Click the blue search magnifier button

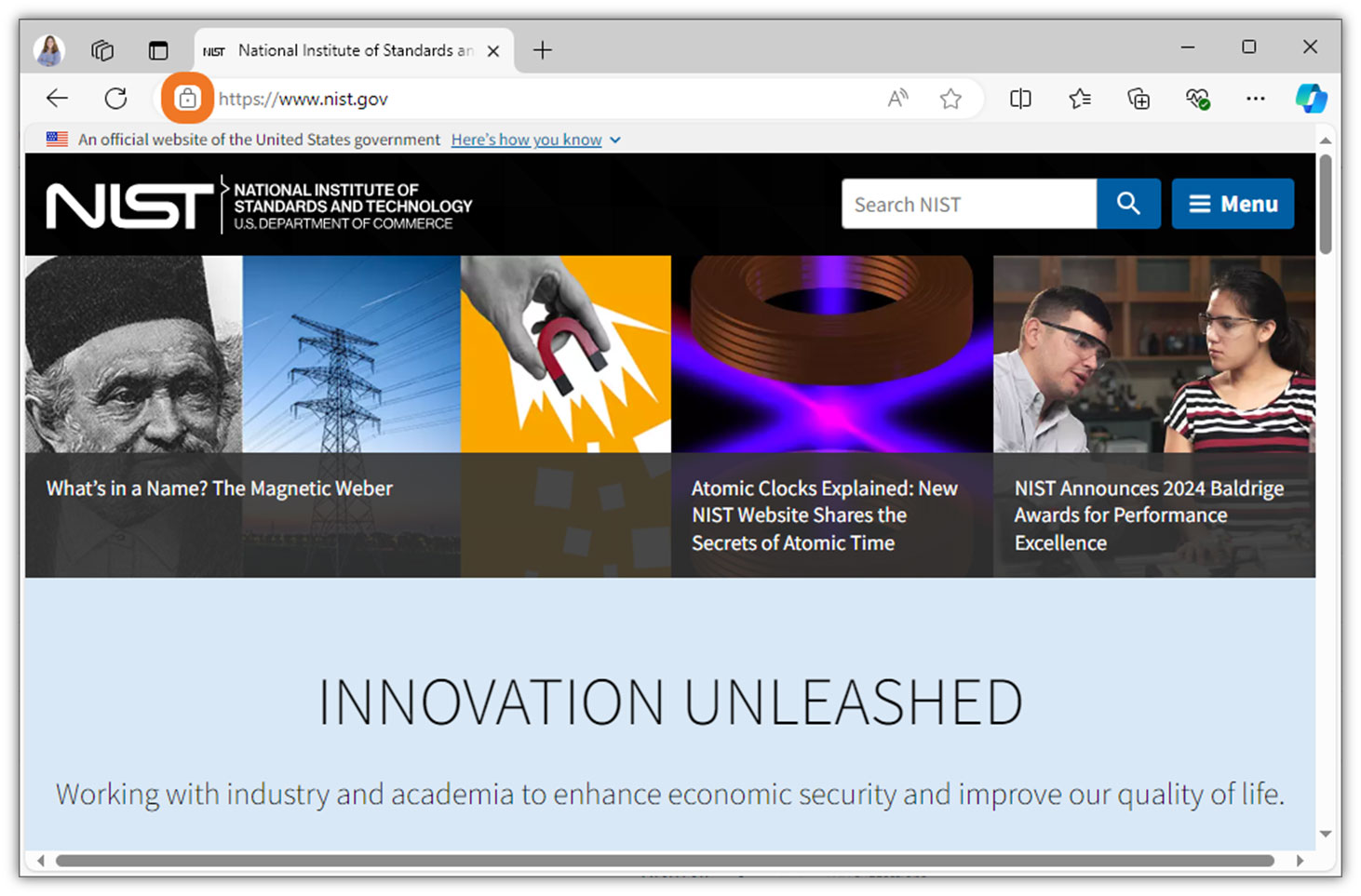point(1128,204)
